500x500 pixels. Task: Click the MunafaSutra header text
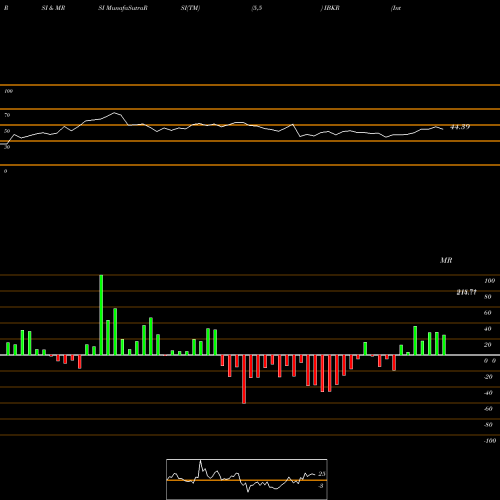[126, 8]
